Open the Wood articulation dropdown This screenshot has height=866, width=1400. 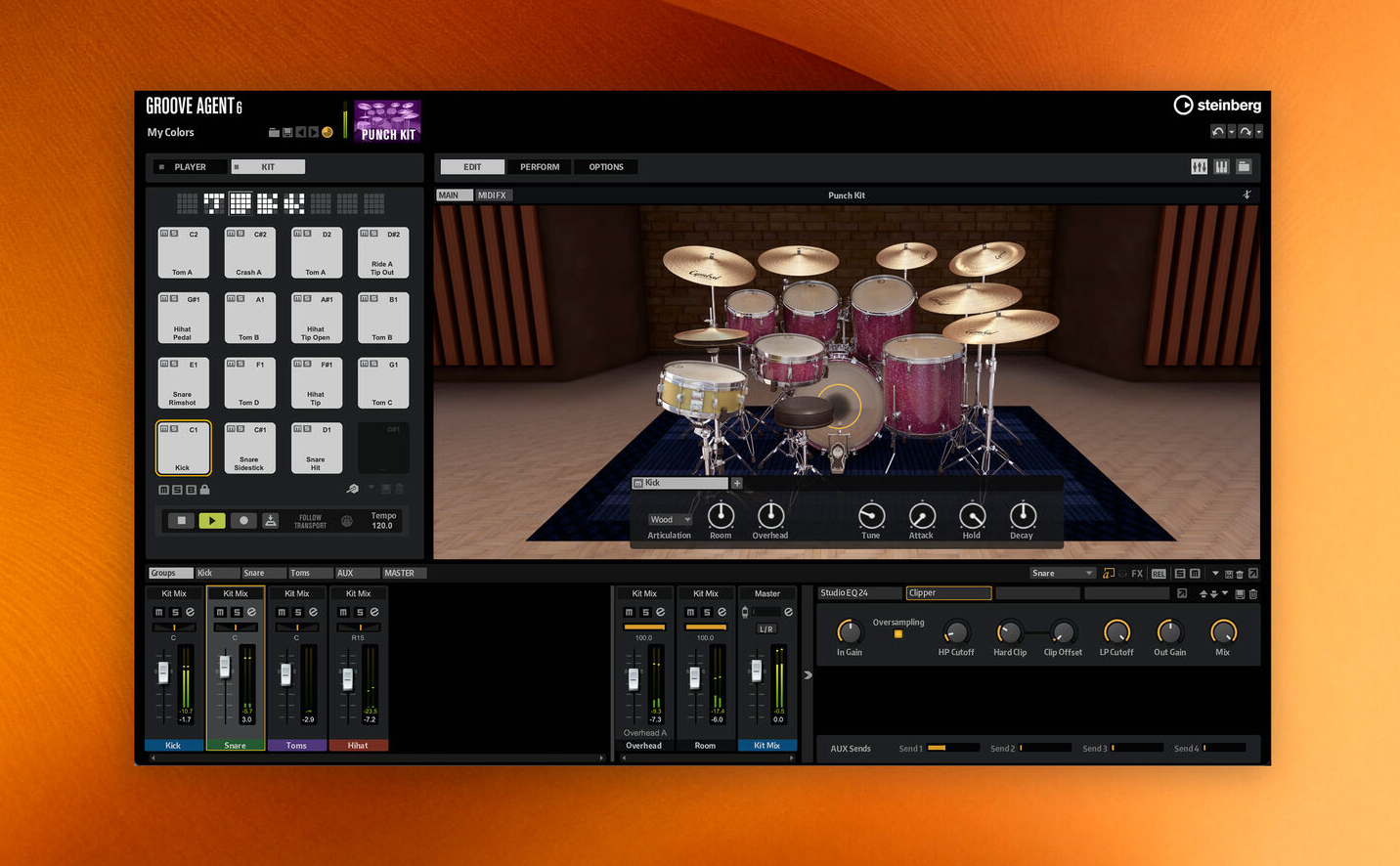tap(670, 520)
